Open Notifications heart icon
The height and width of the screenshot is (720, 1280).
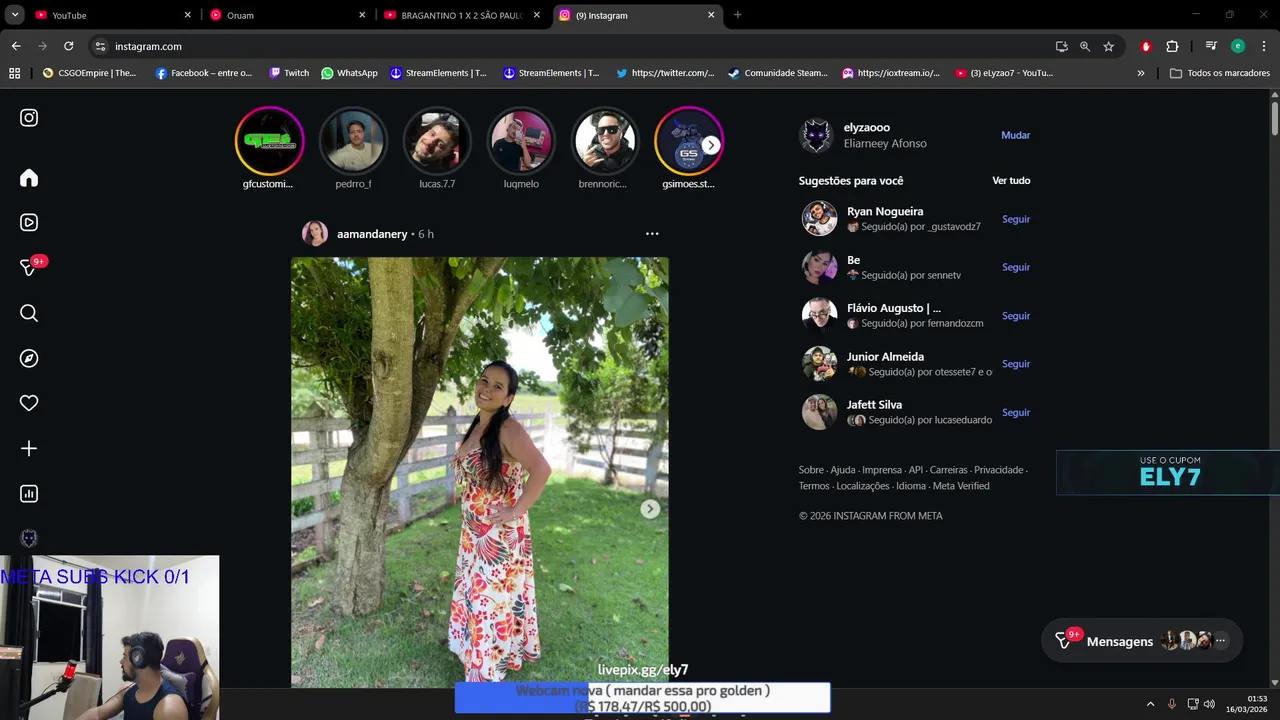[x=29, y=403]
